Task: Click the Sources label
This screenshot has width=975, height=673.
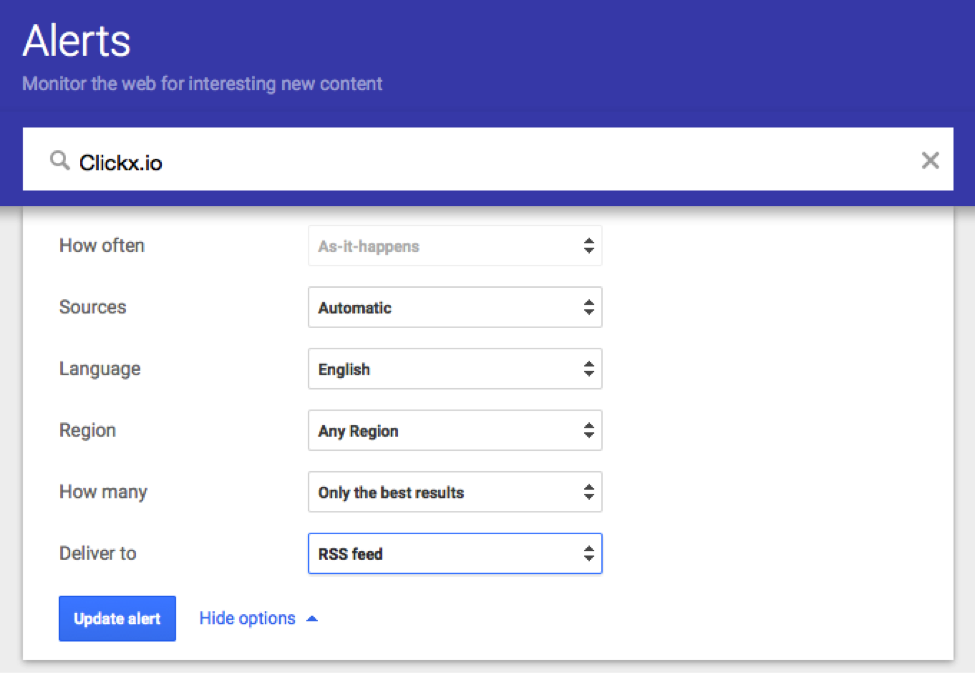Action: [x=93, y=307]
